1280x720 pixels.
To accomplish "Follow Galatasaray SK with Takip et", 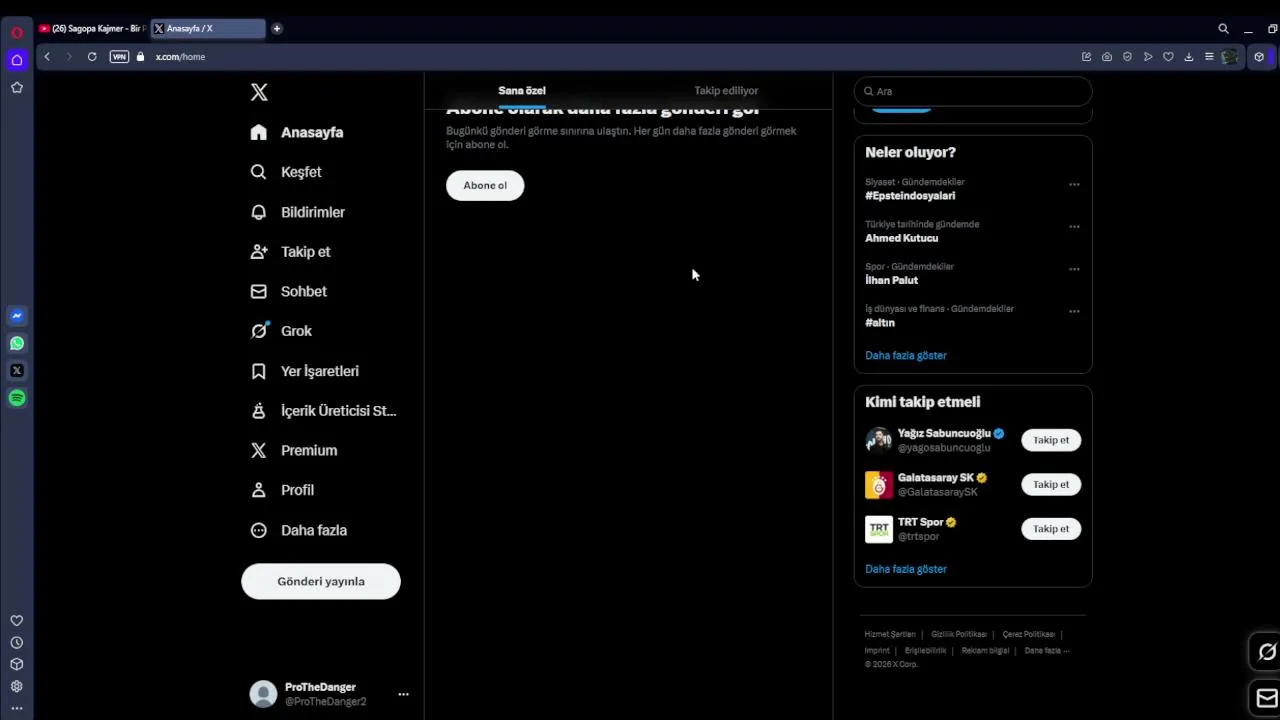I will click(x=1051, y=484).
